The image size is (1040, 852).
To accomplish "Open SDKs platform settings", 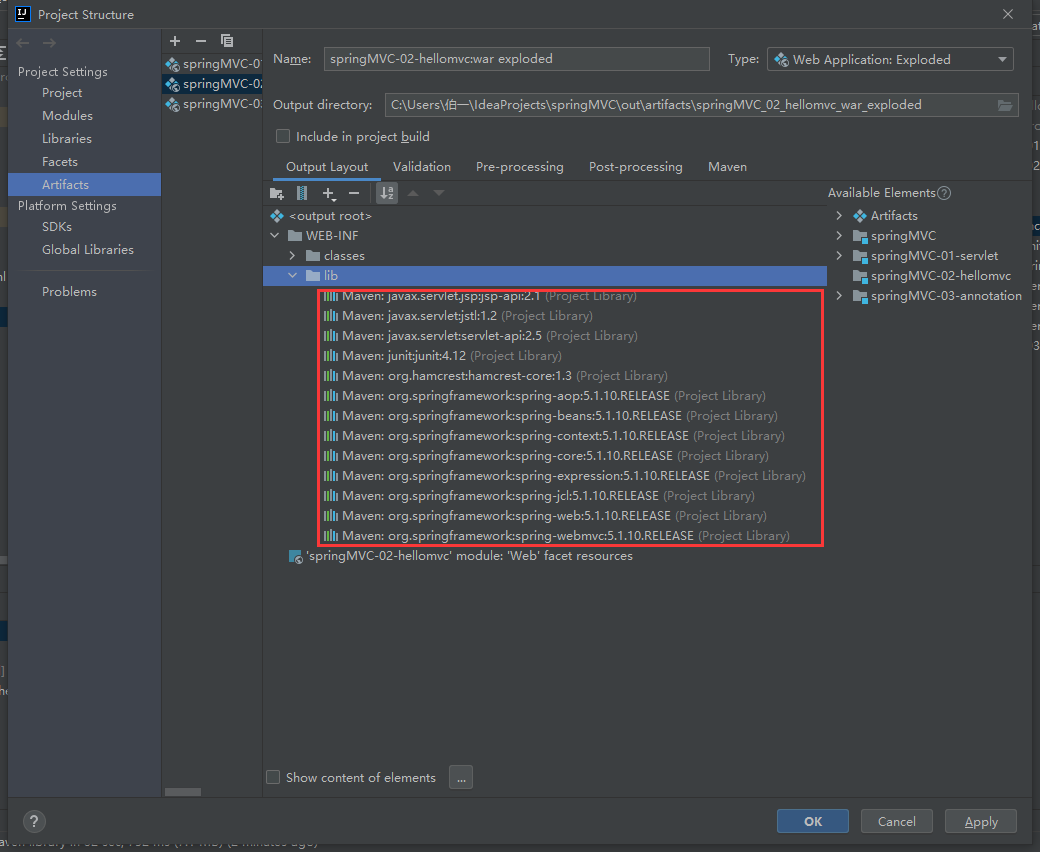I will [x=57, y=227].
